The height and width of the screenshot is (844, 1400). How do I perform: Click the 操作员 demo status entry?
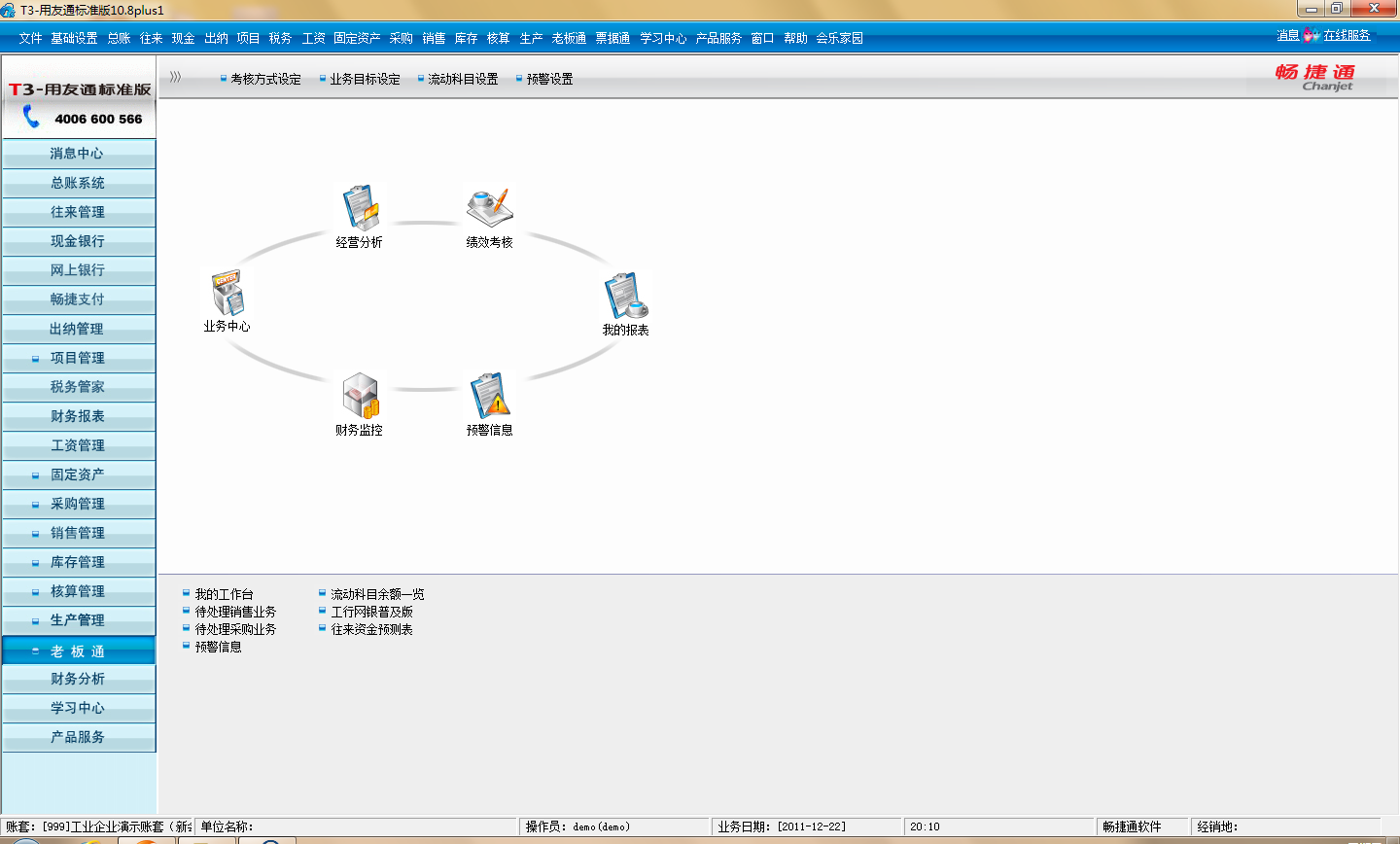click(x=615, y=826)
